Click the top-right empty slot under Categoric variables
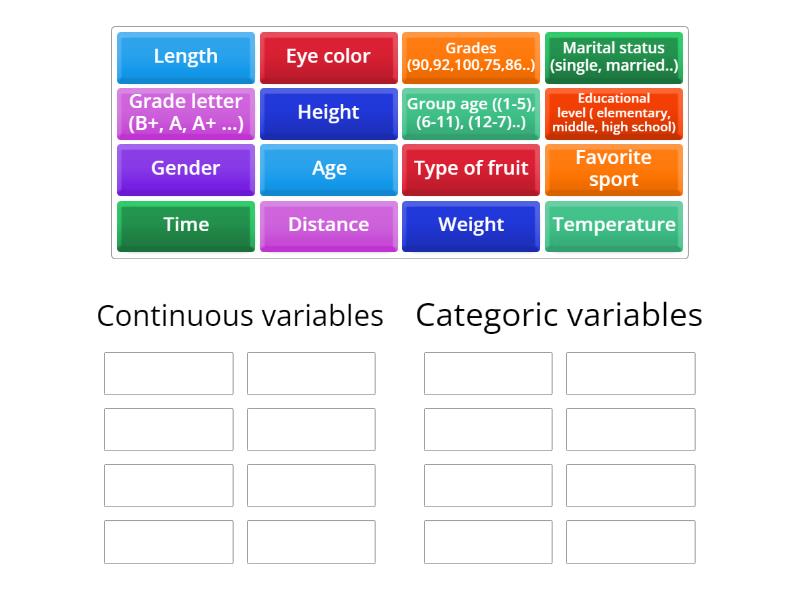Viewport: 800px width, 600px height. pyautogui.click(x=630, y=373)
